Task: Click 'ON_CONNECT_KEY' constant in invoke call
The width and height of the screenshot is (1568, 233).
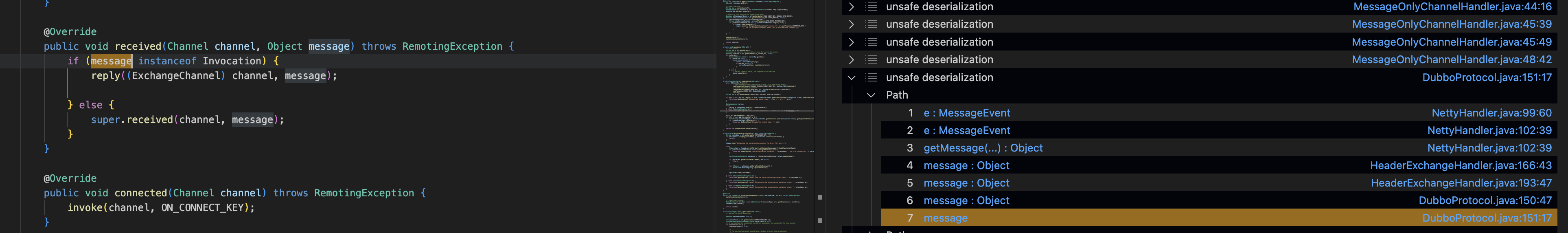Action: coord(202,207)
